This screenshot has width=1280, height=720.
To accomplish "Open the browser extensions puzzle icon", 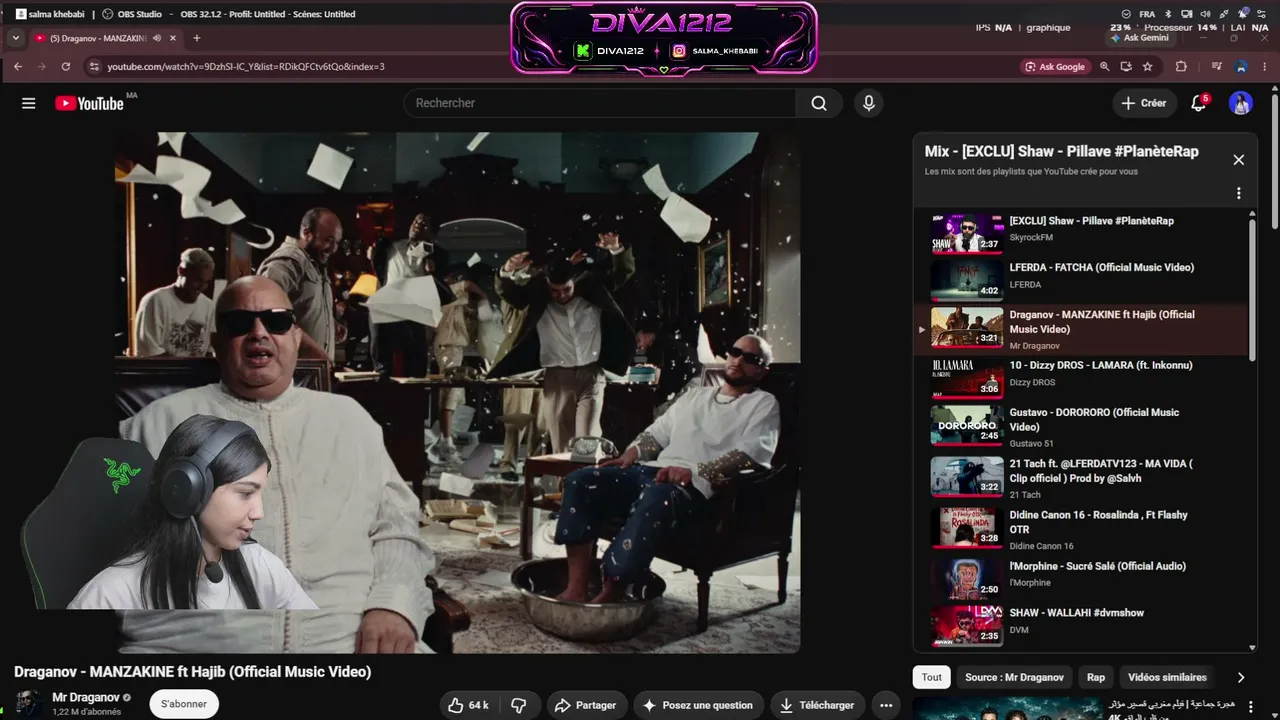I will tap(1181, 66).
